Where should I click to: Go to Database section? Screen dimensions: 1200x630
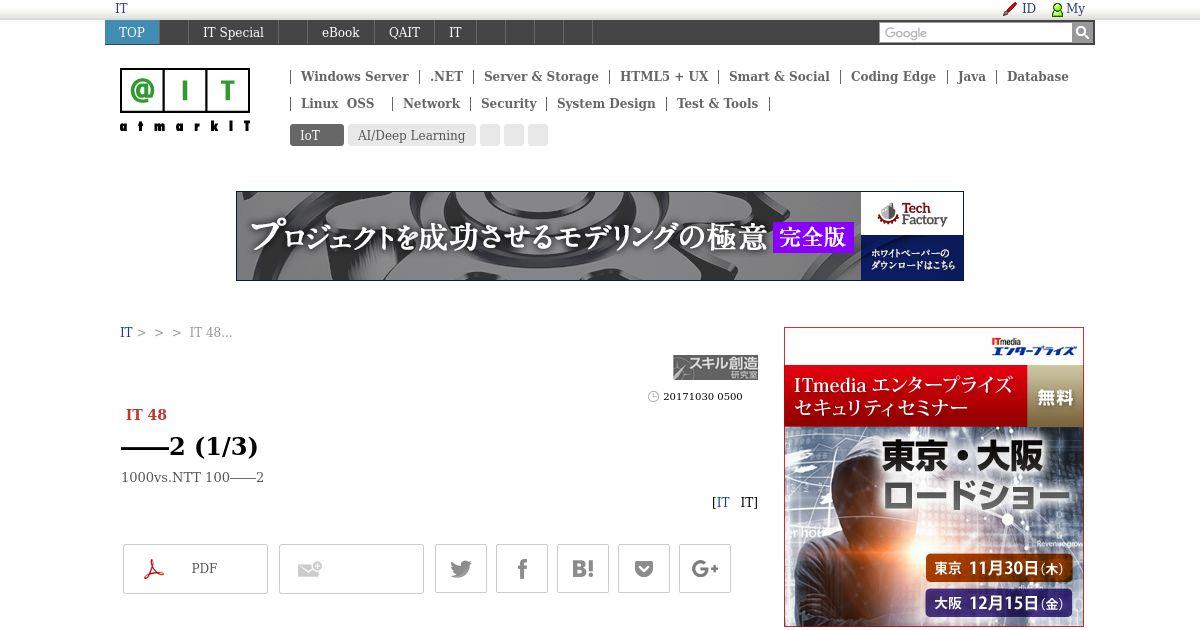1037,76
